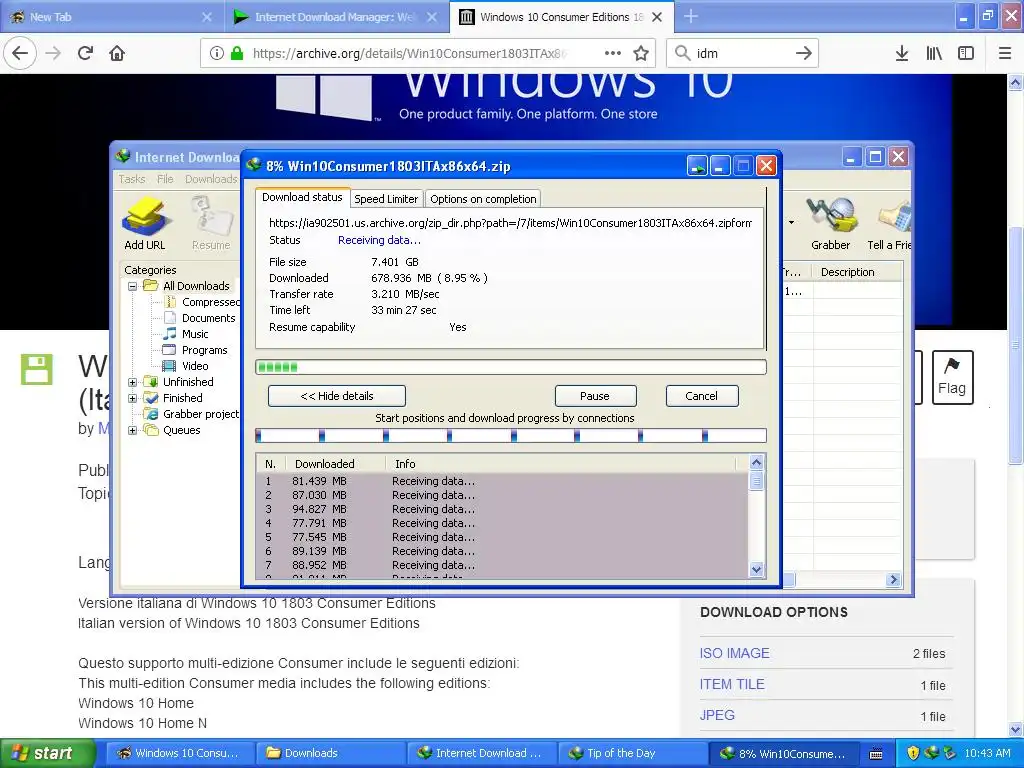1024x768 pixels.
Task: Open JPEG download option link
Action: click(717, 715)
